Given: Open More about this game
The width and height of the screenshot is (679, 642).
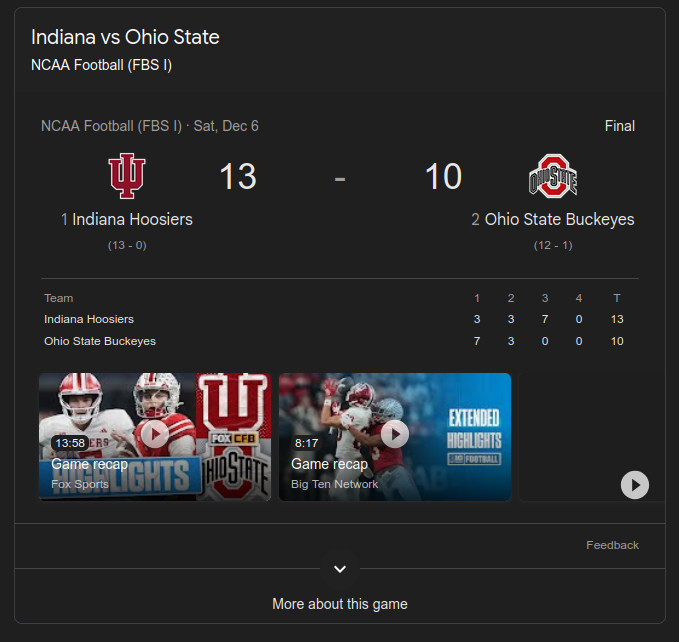Looking at the screenshot, I should [x=340, y=604].
